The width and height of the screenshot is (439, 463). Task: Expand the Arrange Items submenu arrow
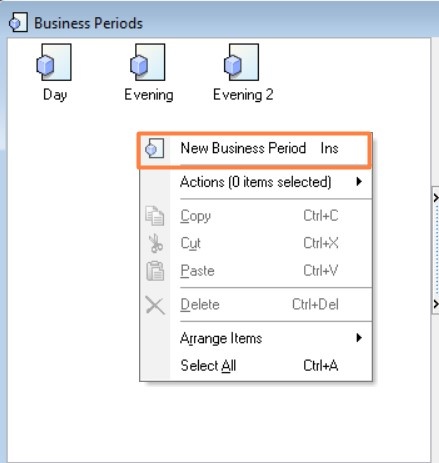[x=359, y=338]
